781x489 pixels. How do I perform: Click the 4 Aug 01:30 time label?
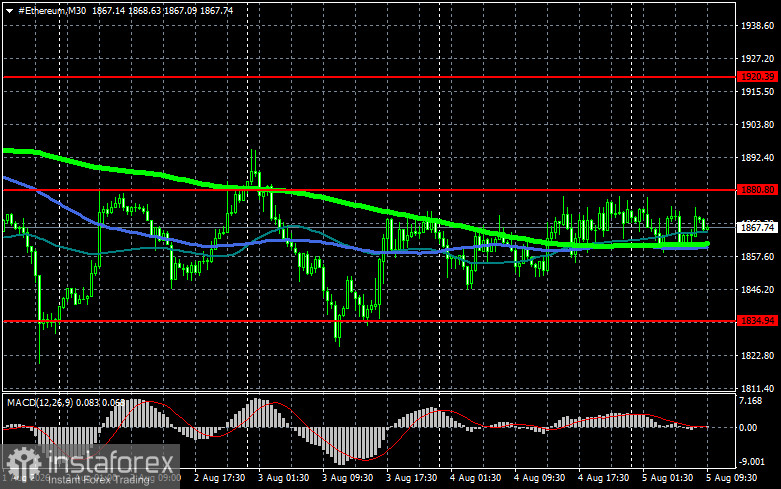pos(475,478)
